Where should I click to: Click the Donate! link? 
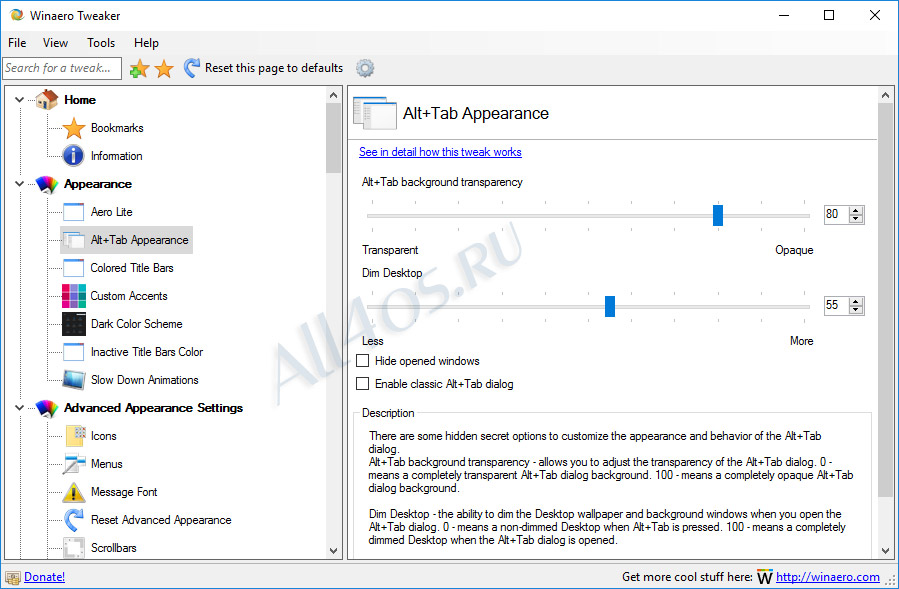coord(45,577)
